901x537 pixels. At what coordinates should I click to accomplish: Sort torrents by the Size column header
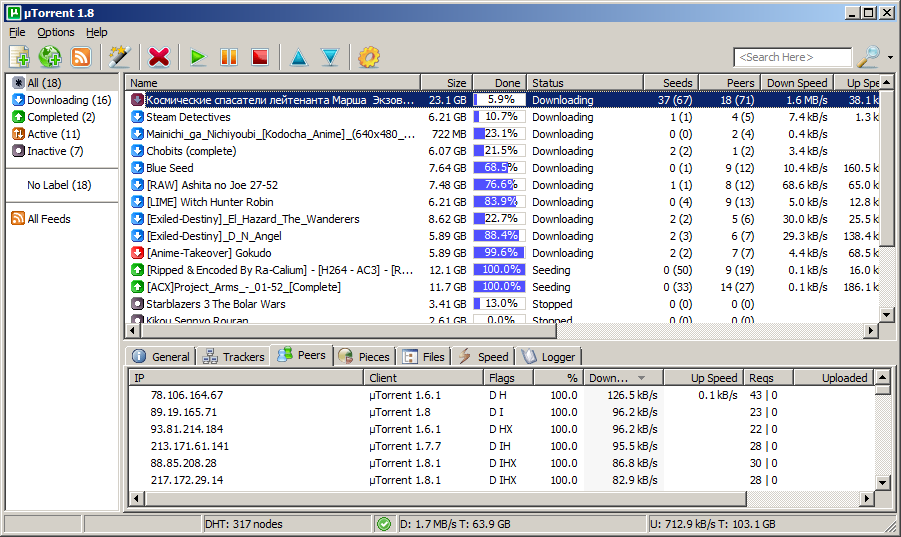point(446,83)
